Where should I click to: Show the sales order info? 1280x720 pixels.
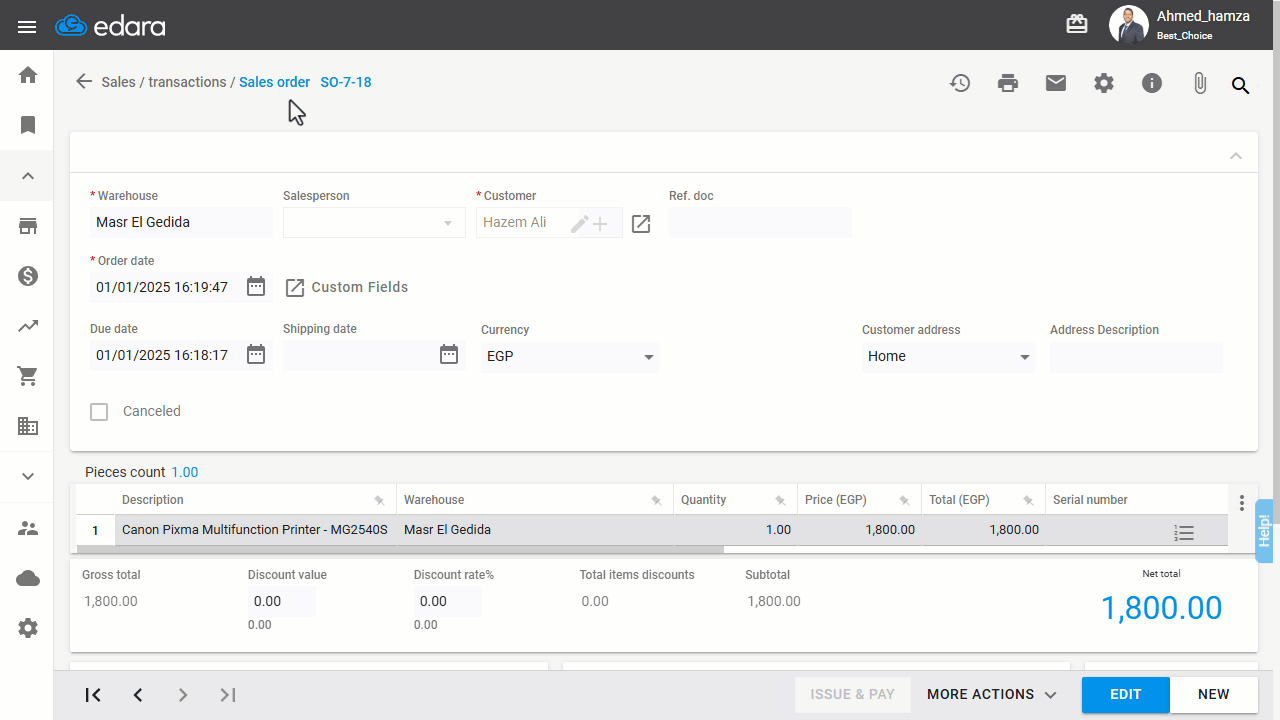1152,83
